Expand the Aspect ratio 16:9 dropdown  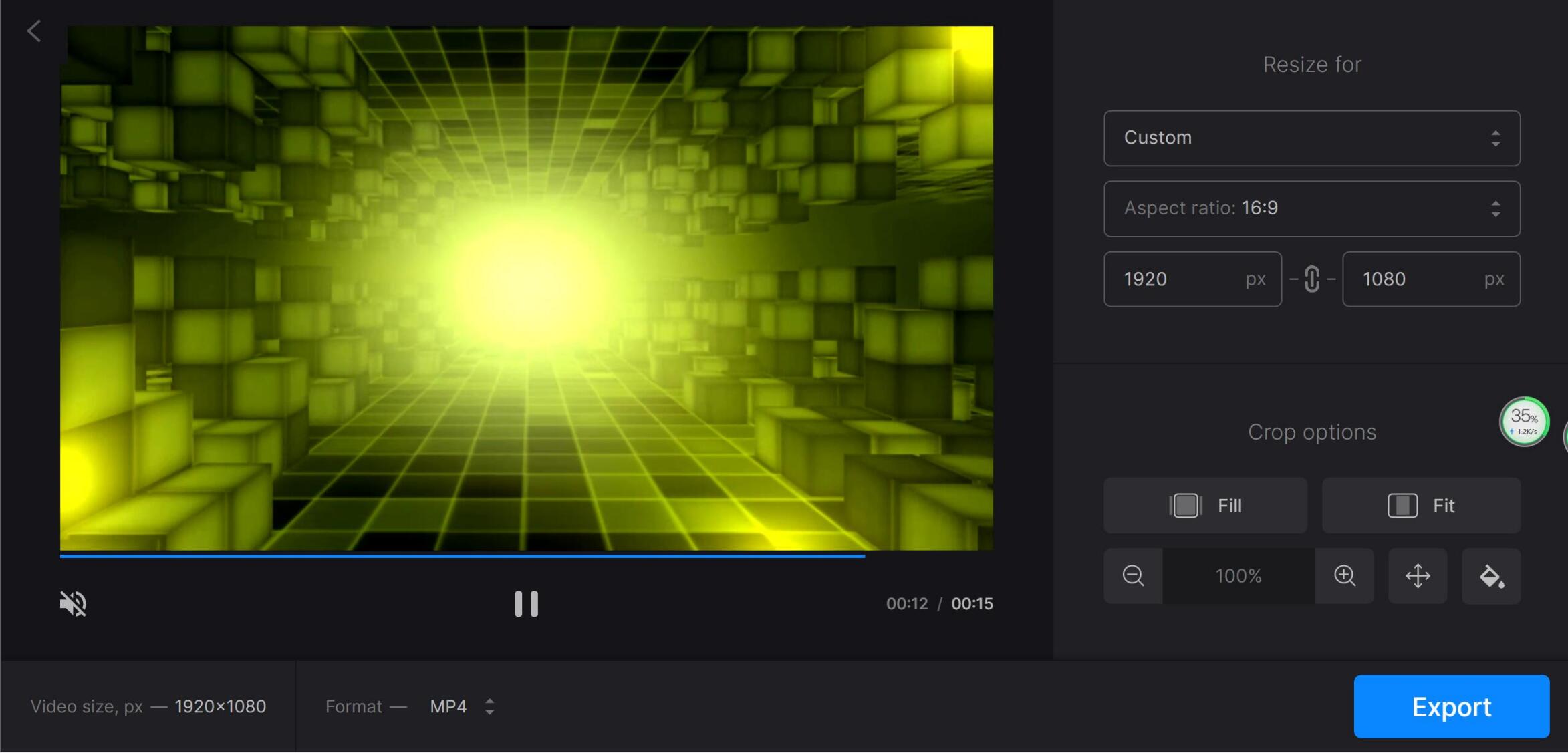(1312, 208)
